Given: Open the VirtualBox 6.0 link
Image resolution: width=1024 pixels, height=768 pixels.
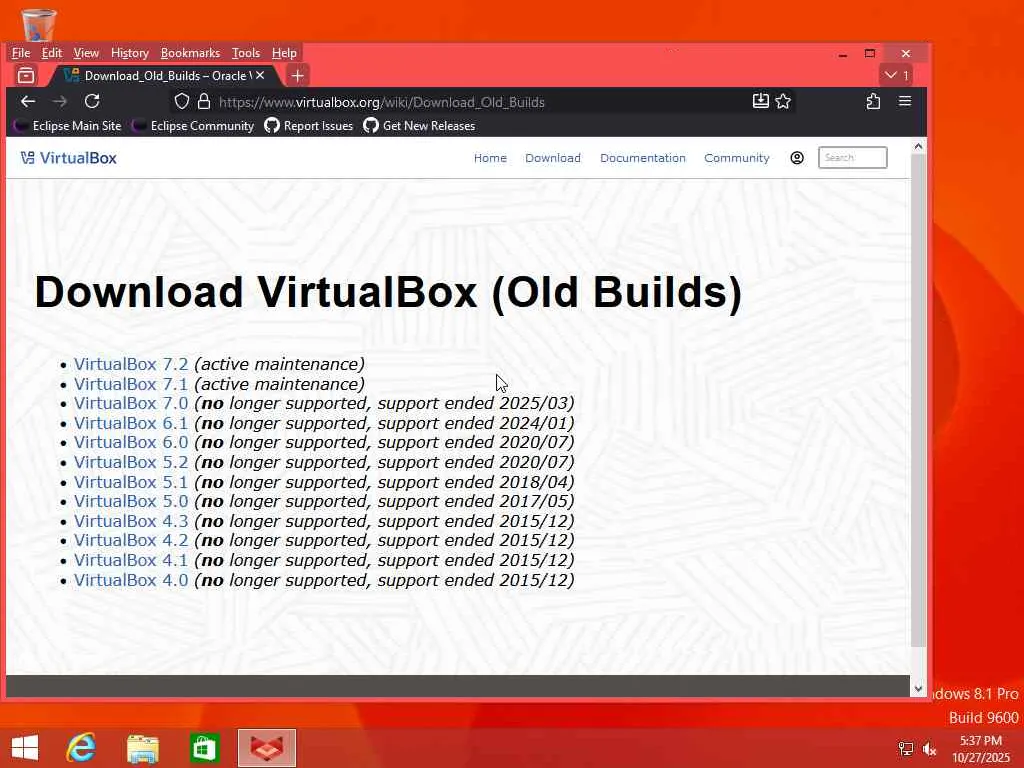Looking at the screenshot, I should pos(131,443).
